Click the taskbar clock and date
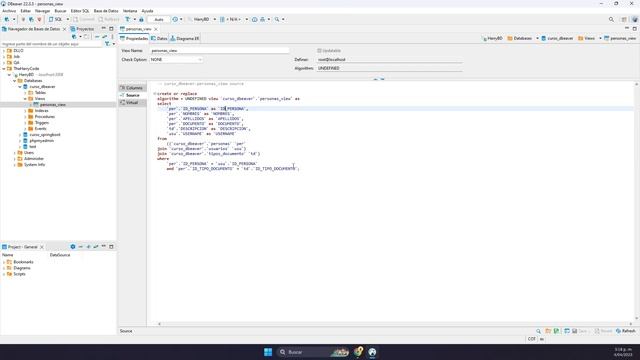The width and height of the screenshot is (640, 360). [624, 352]
